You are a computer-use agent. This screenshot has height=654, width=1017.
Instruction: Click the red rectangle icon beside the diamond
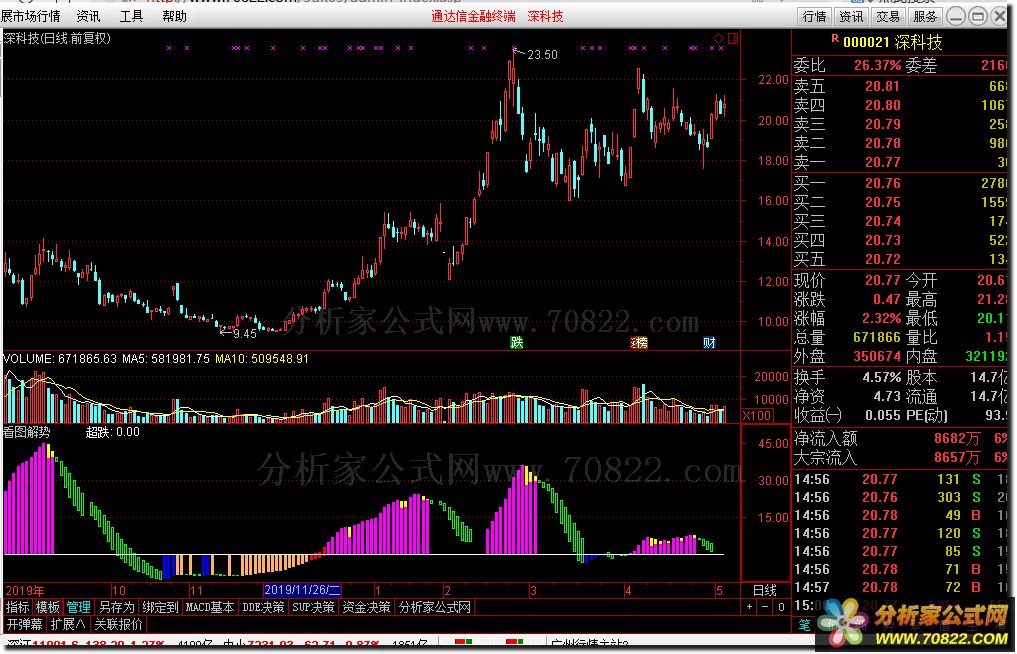(x=733, y=38)
